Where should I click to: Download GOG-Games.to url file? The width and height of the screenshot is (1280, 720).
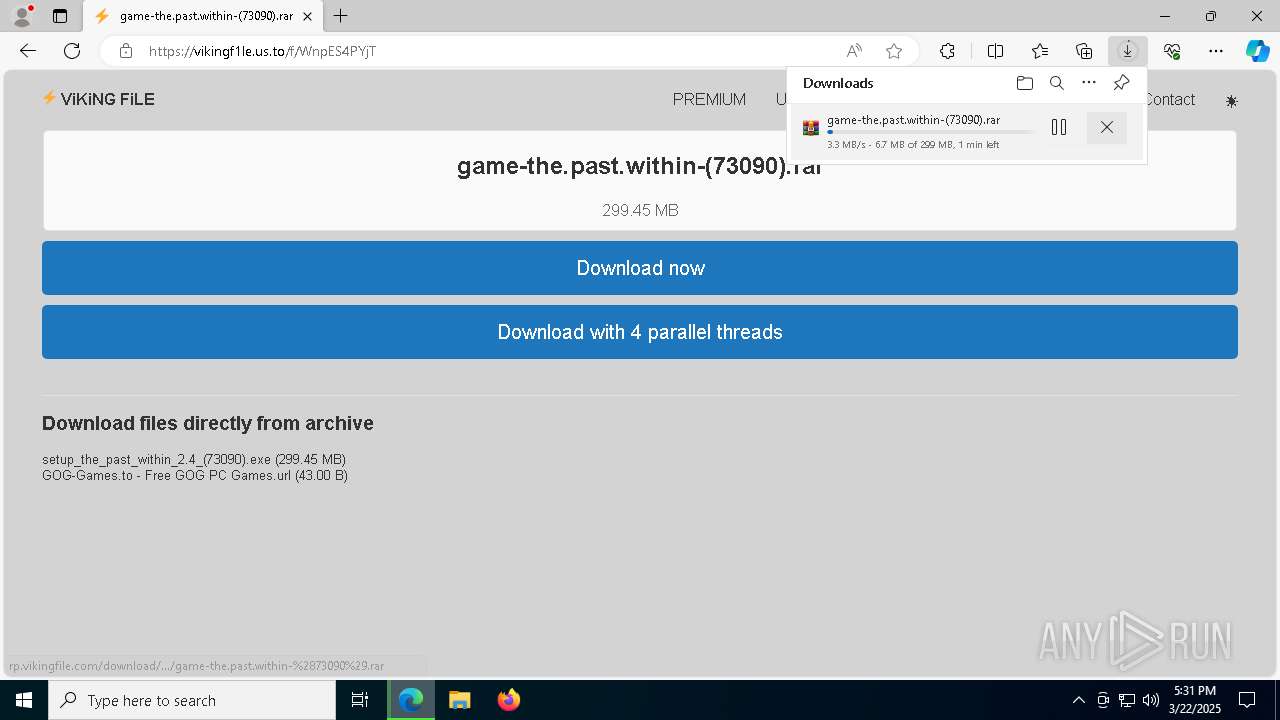click(195, 476)
